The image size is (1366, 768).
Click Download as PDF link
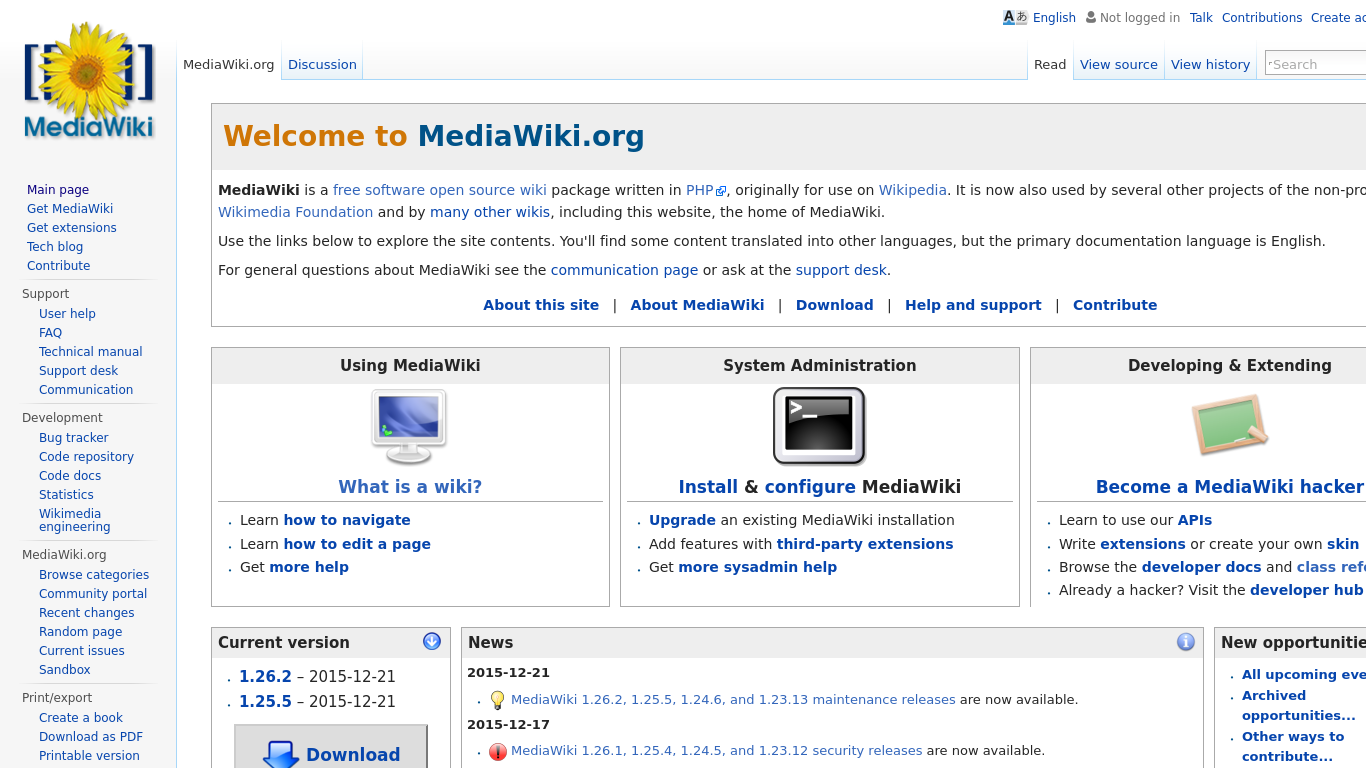(91, 737)
